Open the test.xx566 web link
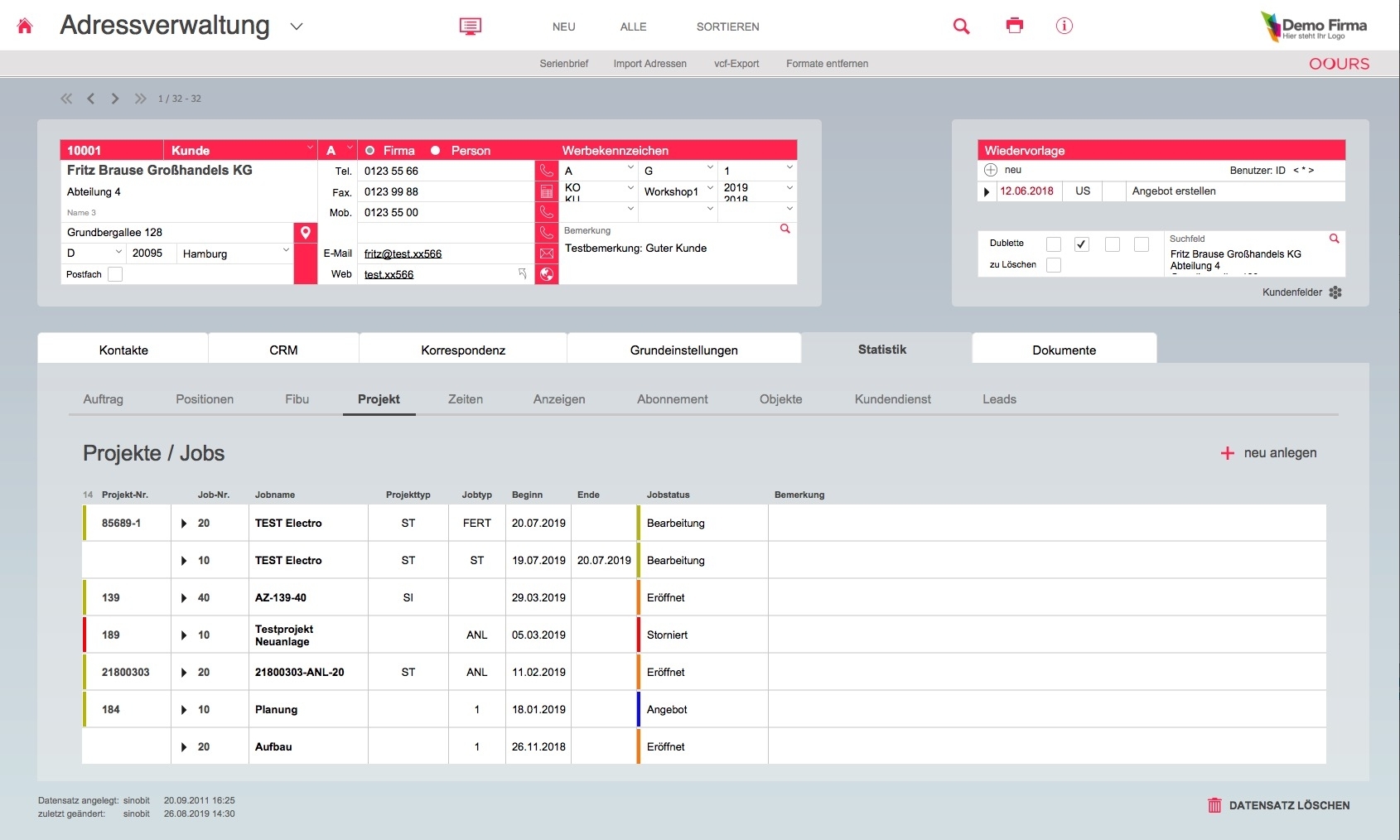This screenshot has width=1400, height=840. click(389, 275)
